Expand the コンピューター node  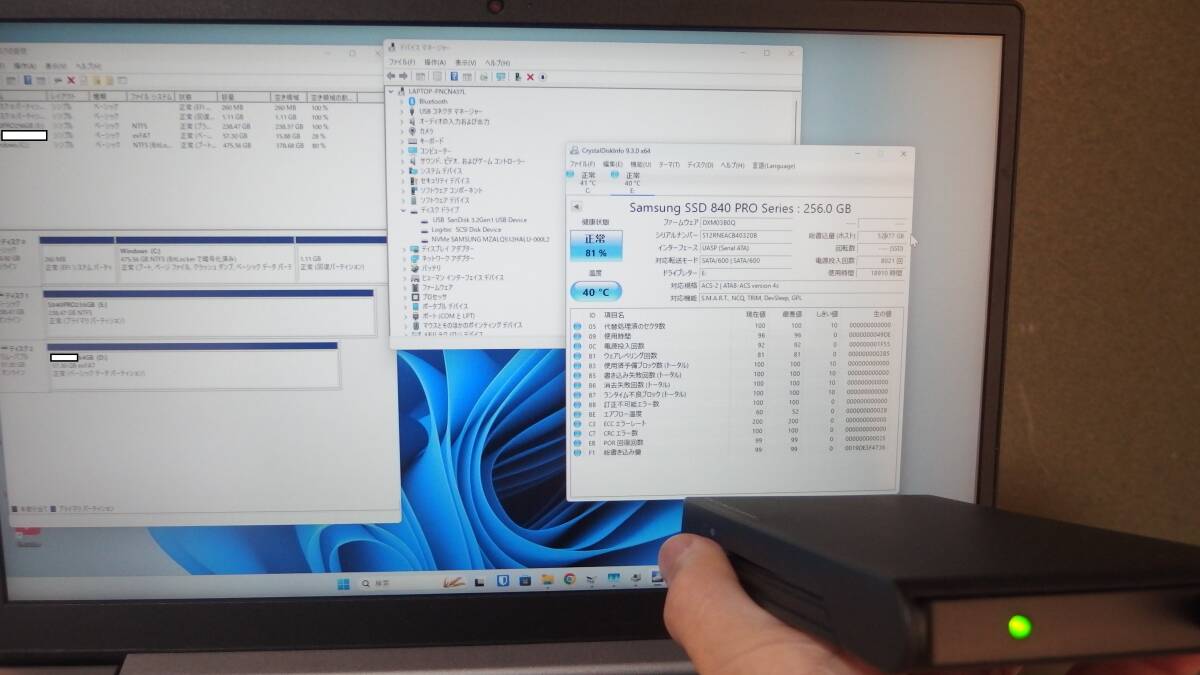pyautogui.click(x=402, y=151)
